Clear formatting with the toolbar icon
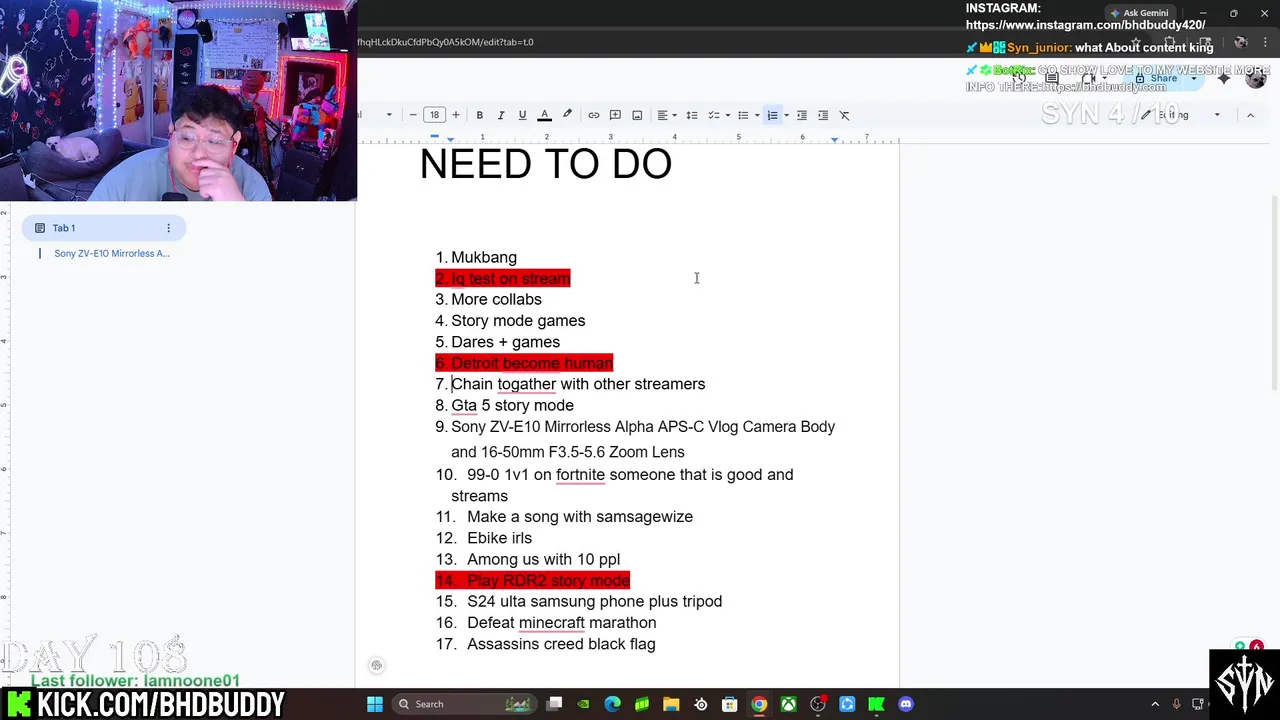Image resolution: width=1280 pixels, height=720 pixels. tap(844, 115)
